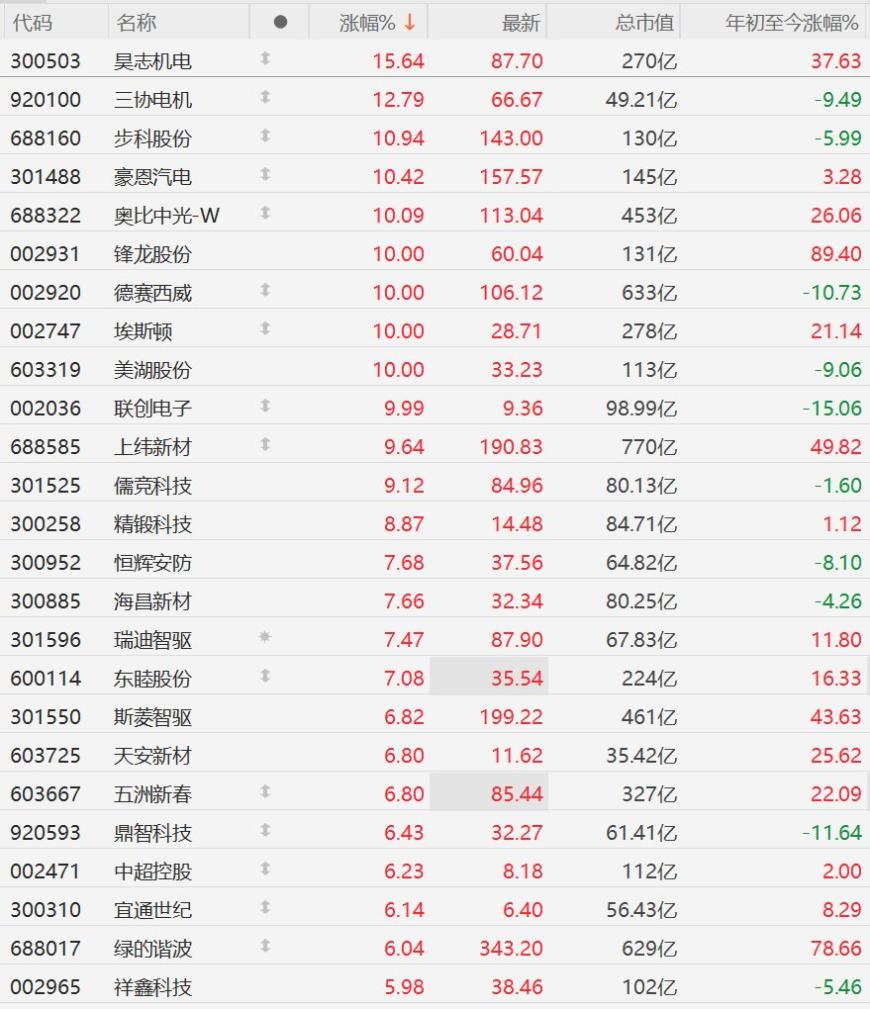Click the 代码 column header
Screen dimensions: 870x1009
32,23
